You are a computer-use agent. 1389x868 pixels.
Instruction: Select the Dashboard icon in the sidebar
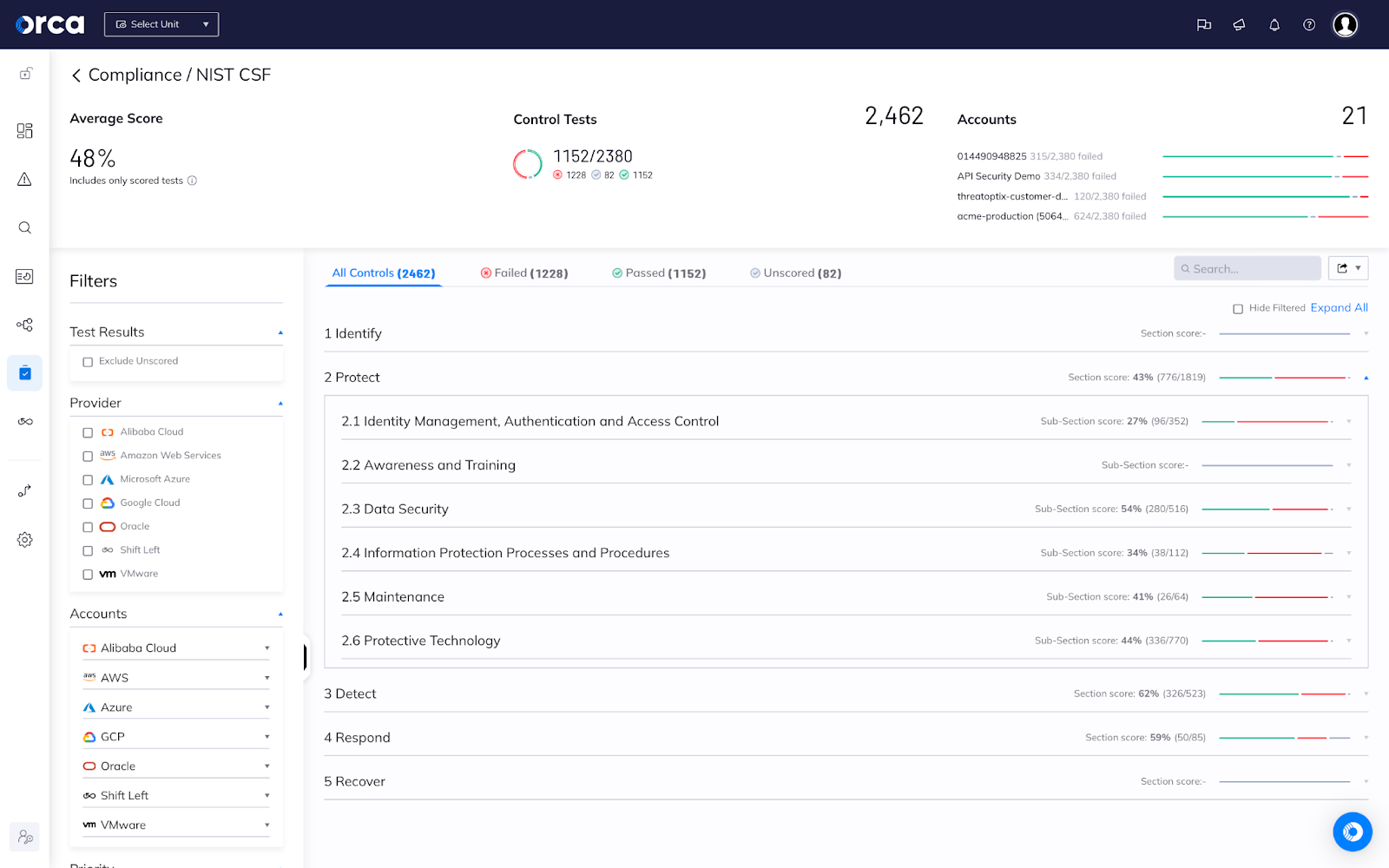(x=24, y=130)
